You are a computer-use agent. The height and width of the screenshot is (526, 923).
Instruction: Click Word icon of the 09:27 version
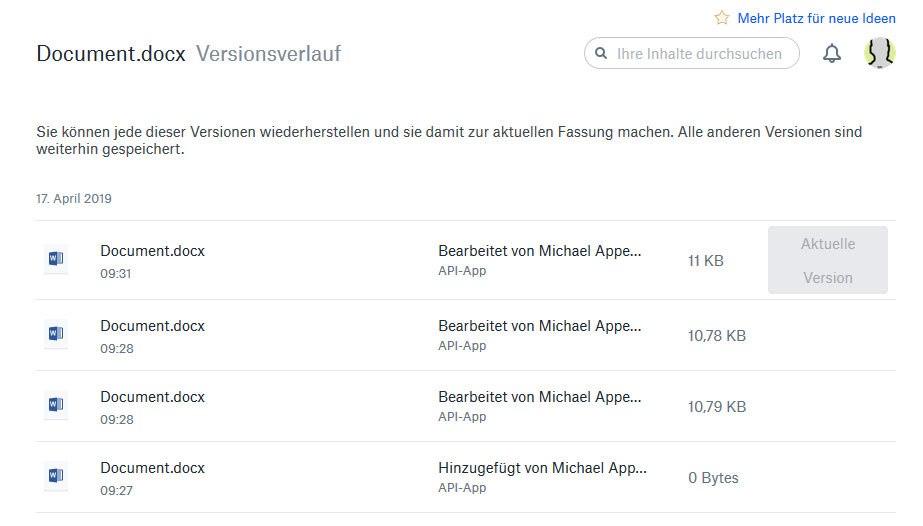[x=56, y=477]
